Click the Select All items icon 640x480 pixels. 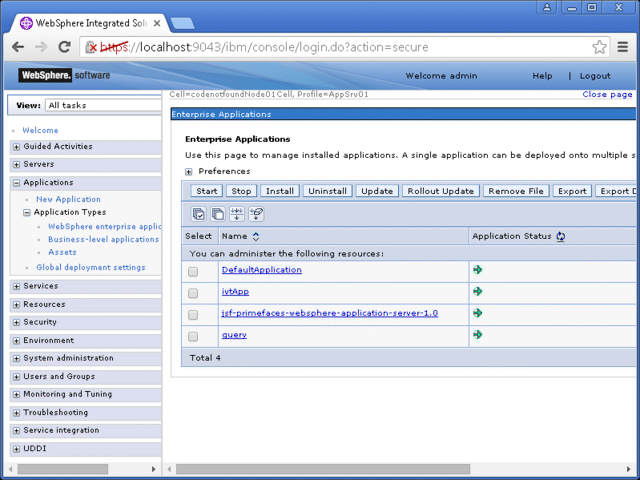point(199,214)
